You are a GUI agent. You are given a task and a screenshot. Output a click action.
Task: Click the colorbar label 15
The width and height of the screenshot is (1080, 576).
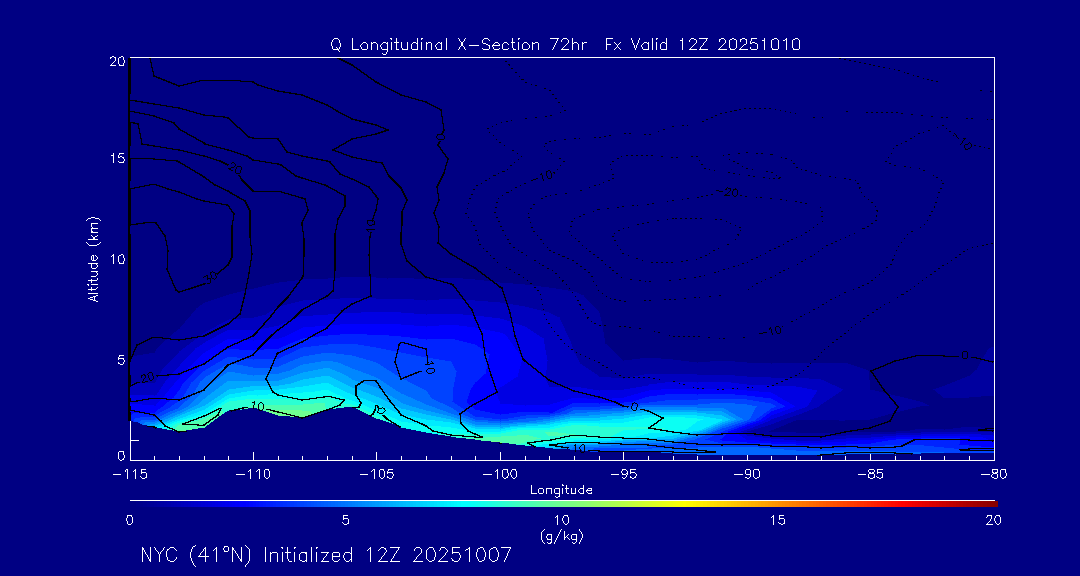click(777, 520)
